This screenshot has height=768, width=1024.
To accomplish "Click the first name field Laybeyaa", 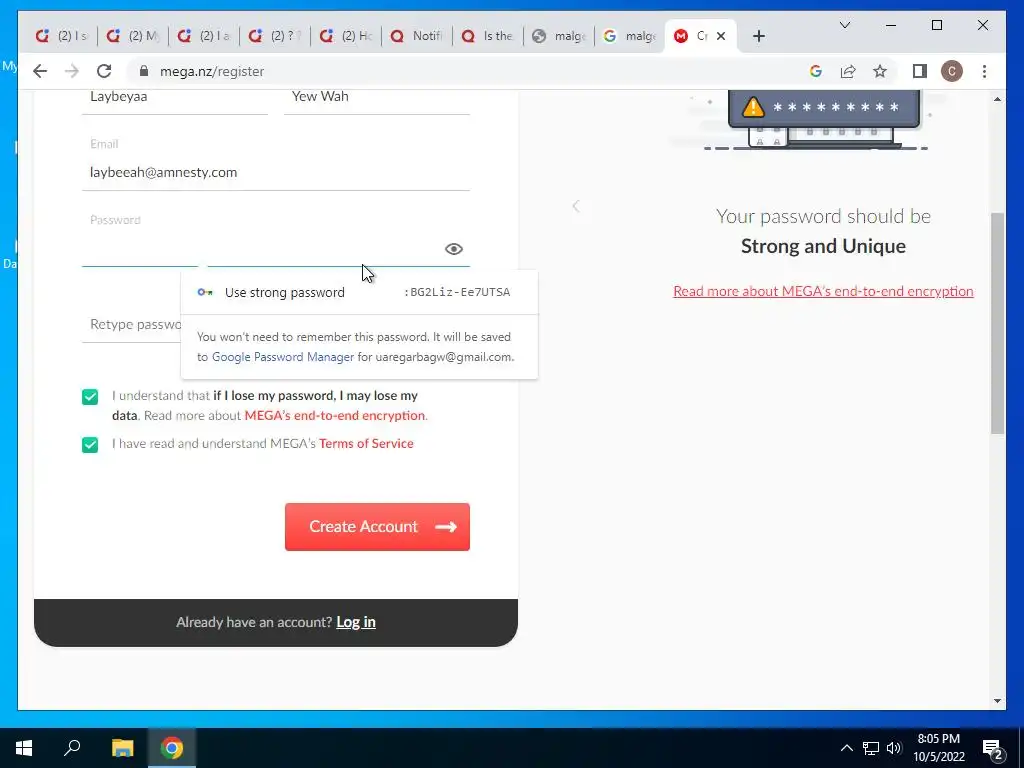I will point(174,97).
